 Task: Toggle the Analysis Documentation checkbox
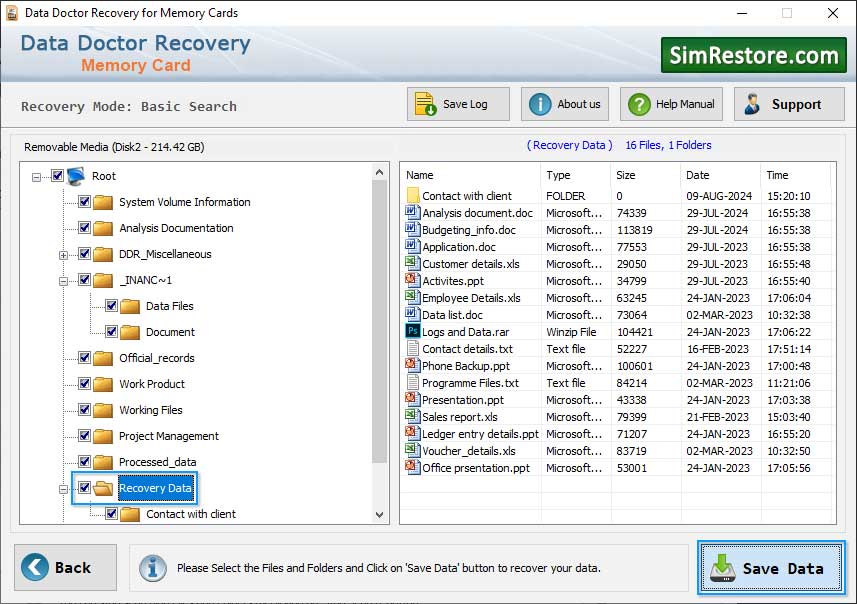[84, 227]
